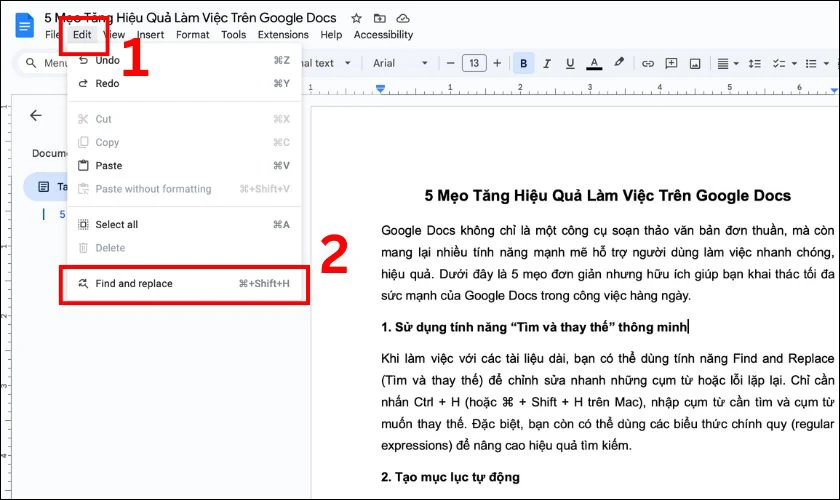
Task: Choose Delete from the Edit menu
Action: pos(184,248)
